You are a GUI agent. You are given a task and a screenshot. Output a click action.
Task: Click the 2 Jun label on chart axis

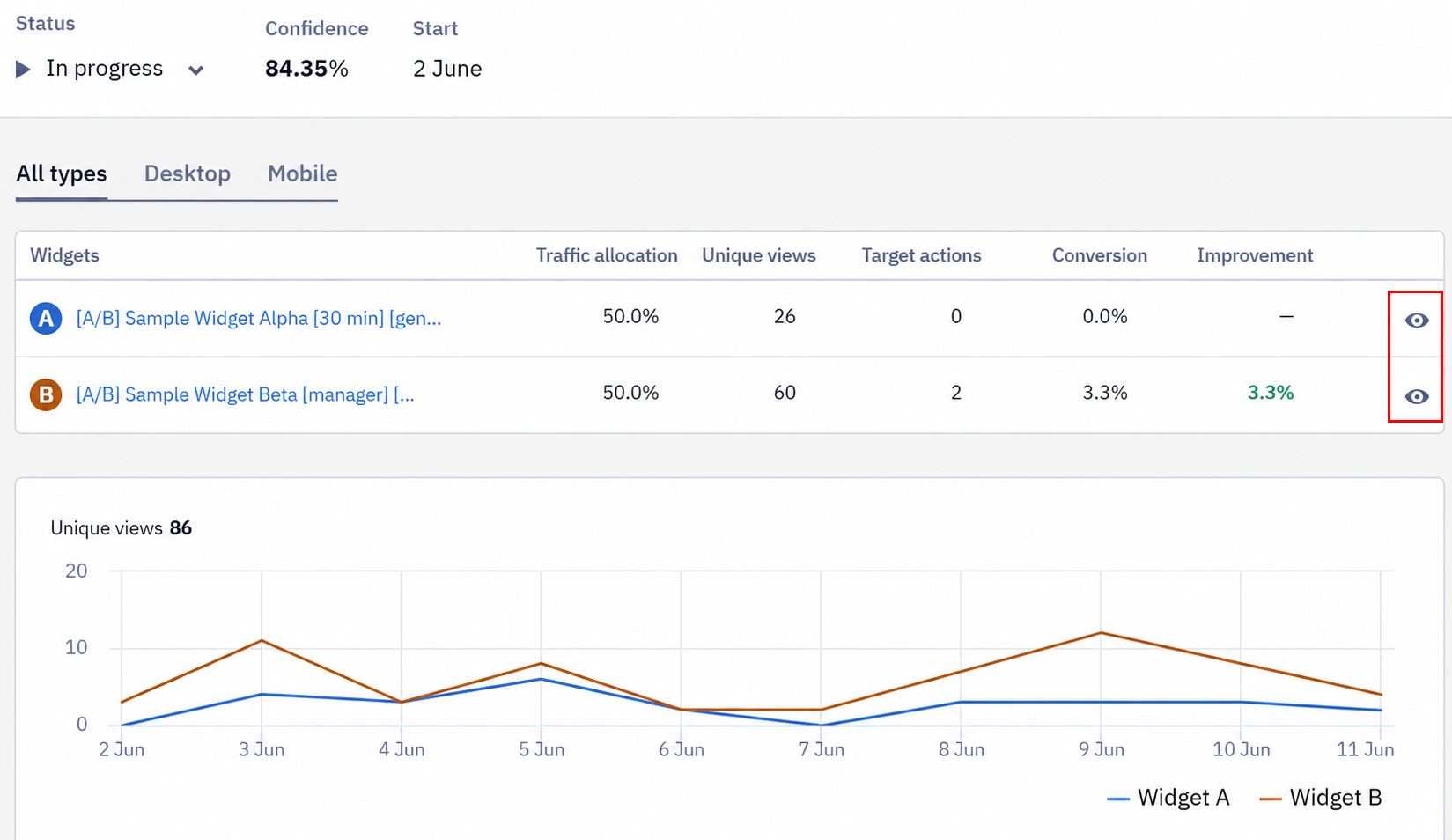tap(122, 749)
